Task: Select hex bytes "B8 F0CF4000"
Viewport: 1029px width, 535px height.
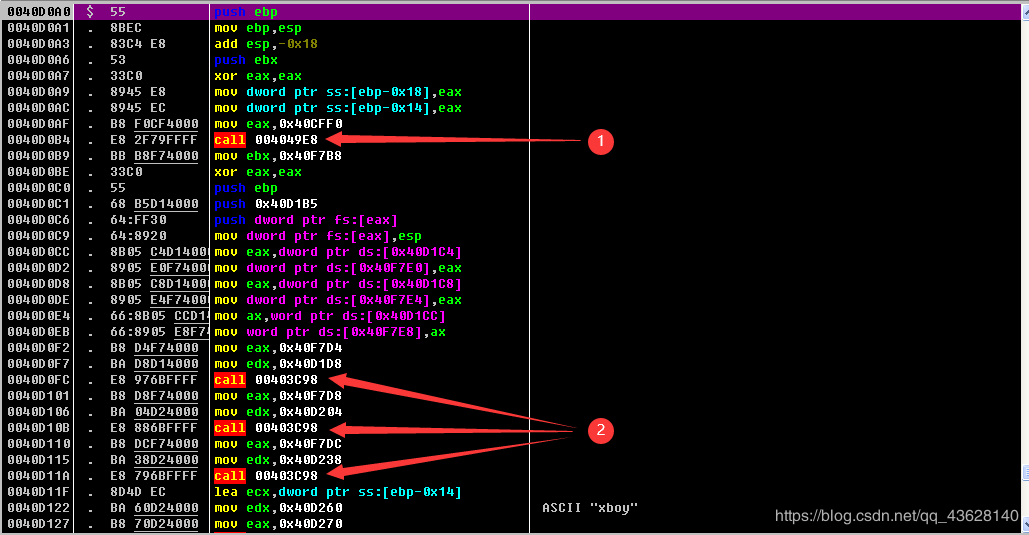Action: [154, 124]
